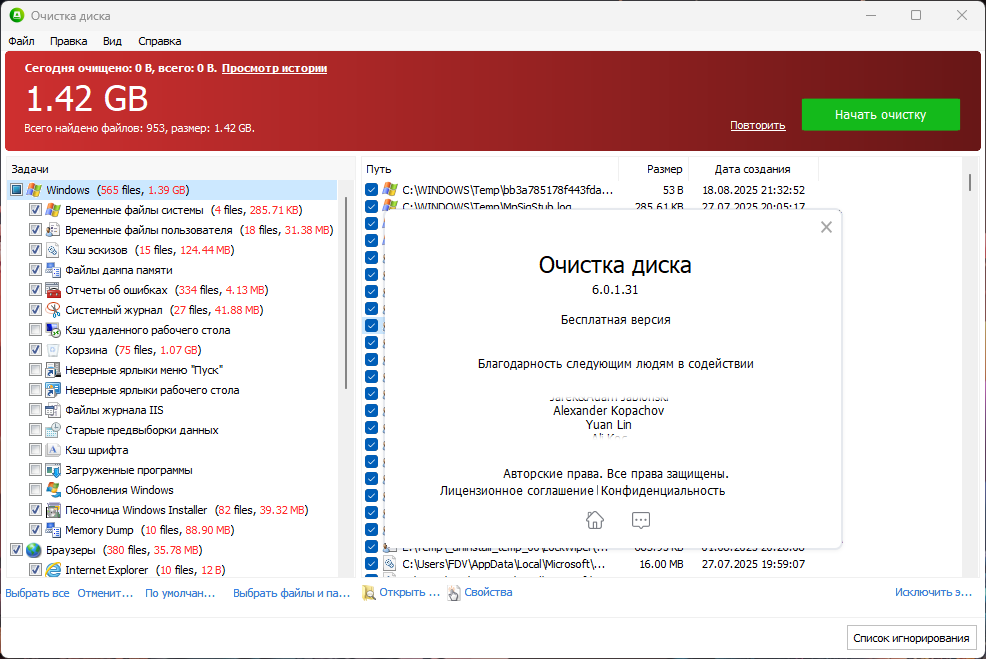Image resolution: width=986 pixels, height=659 pixels.
Task: Sort by Размер column header
Action: tap(654, 169)
